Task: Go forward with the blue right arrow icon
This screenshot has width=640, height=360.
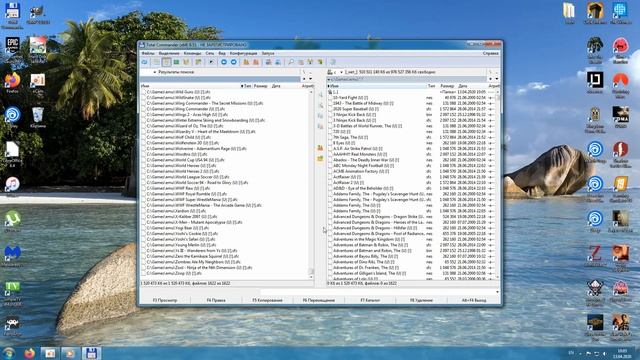Action: (233, 62)
